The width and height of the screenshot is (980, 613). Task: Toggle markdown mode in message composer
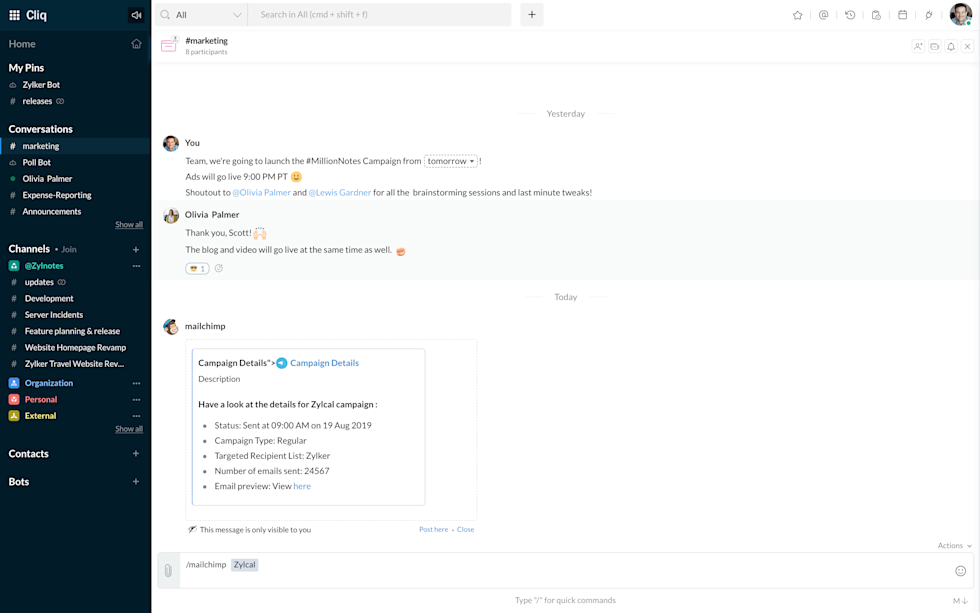pyautogui.click(x=959, y=600)
